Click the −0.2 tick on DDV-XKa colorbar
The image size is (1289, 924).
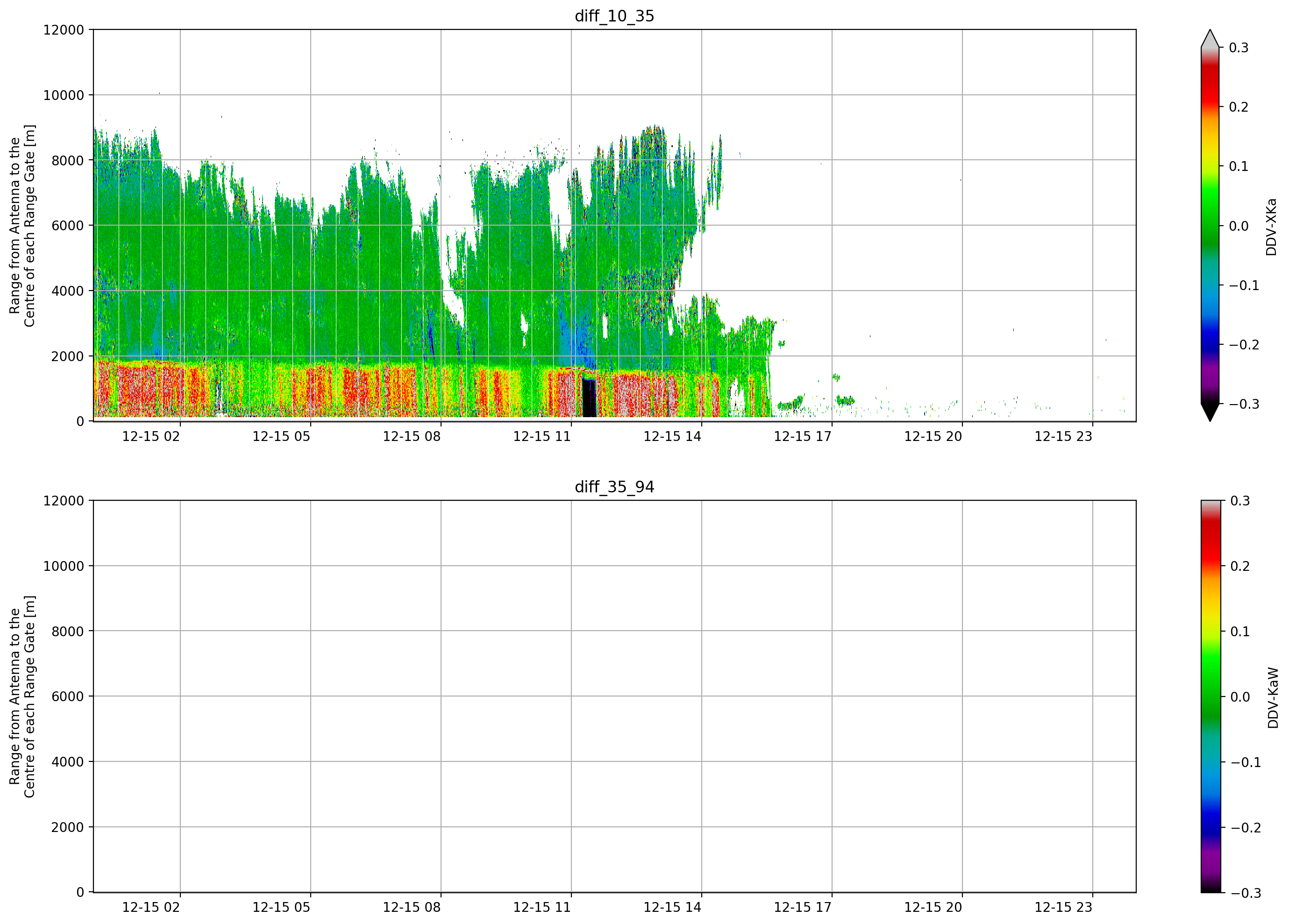pos(1244,345)
